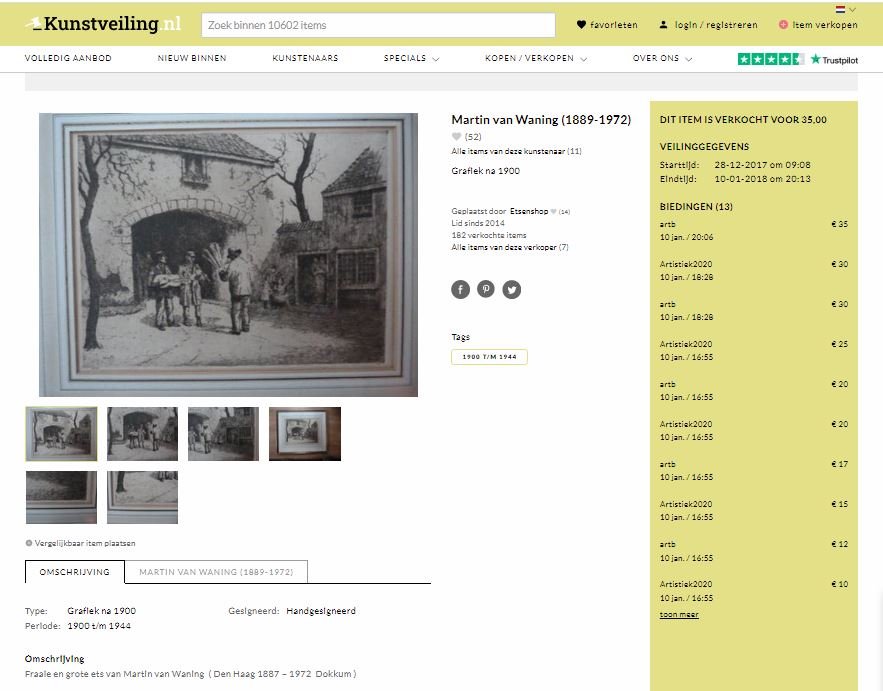Click the item verkopen plus icon
Screen dimensions: 883x691
pyautogui.click(x=783, y=25)
